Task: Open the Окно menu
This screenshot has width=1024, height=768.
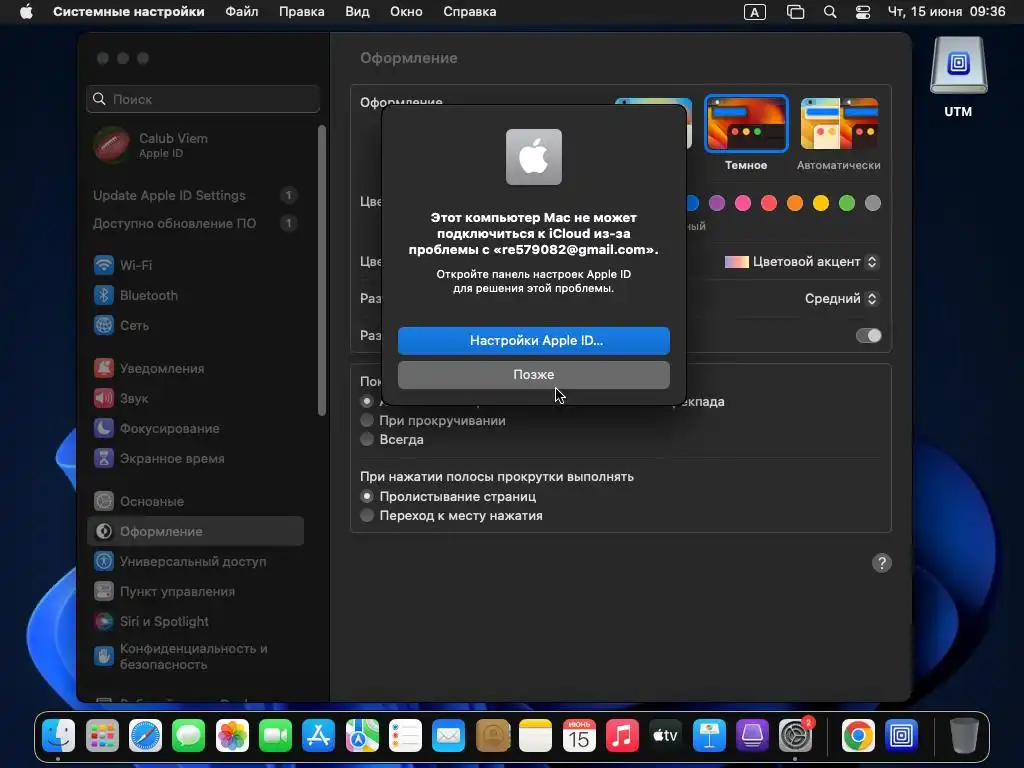Action: point(406,12)
